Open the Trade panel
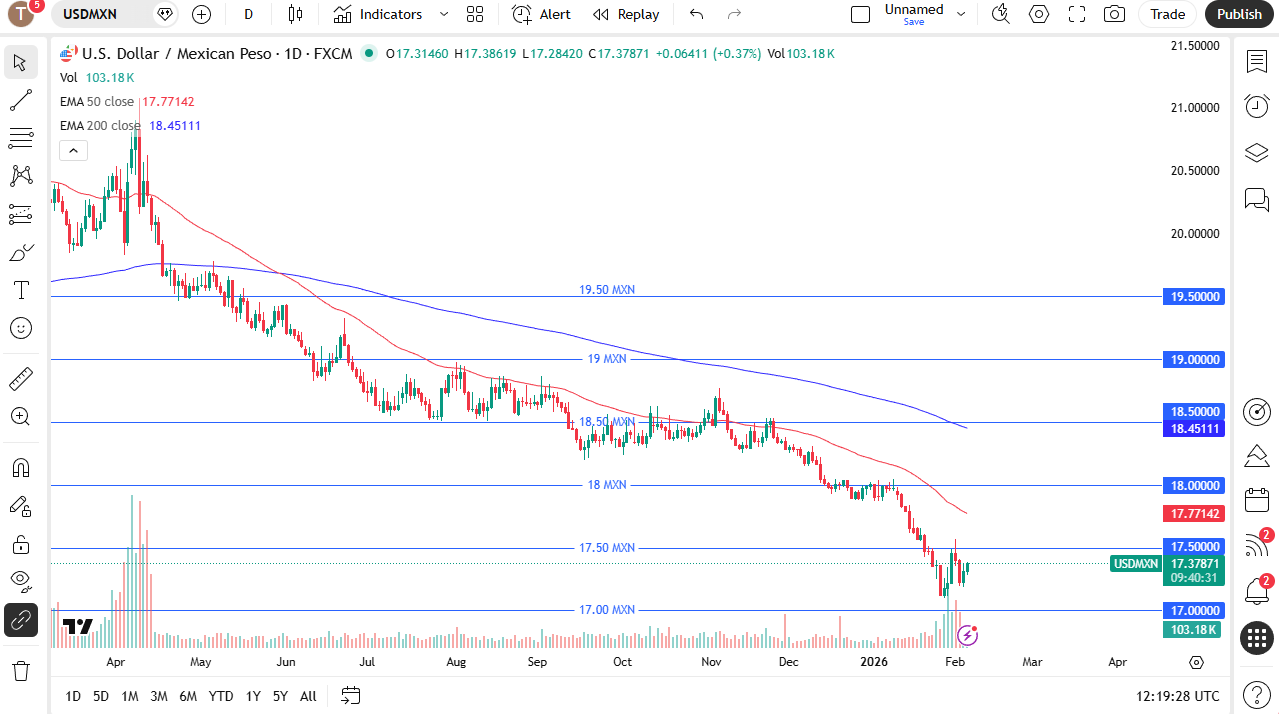This screenshot has height=714, width=1279. [1167, 14]
